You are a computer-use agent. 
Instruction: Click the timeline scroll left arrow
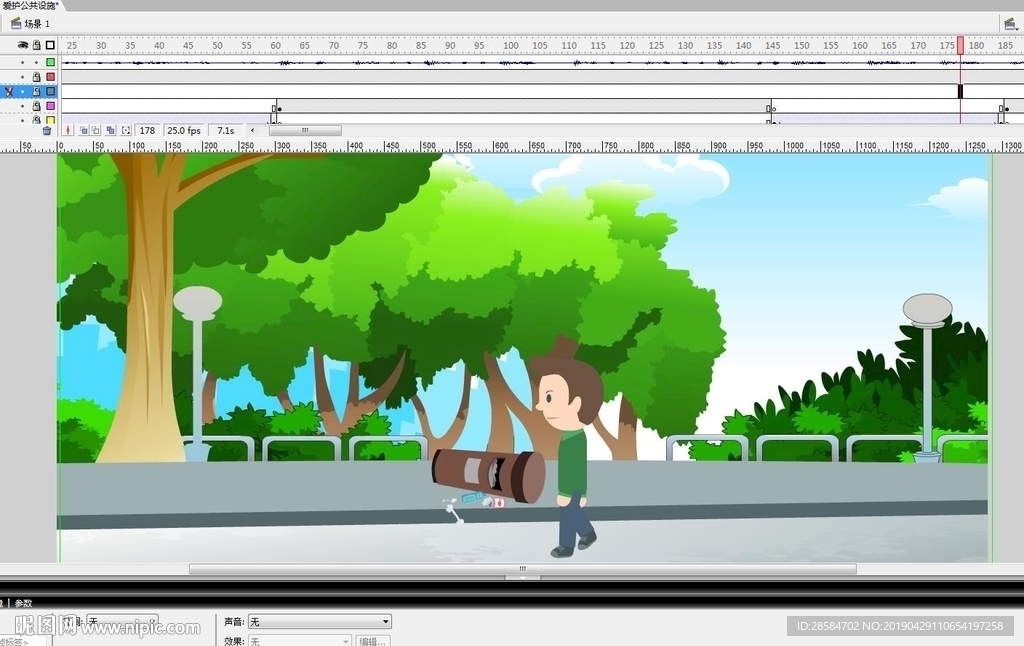(253, 131)
